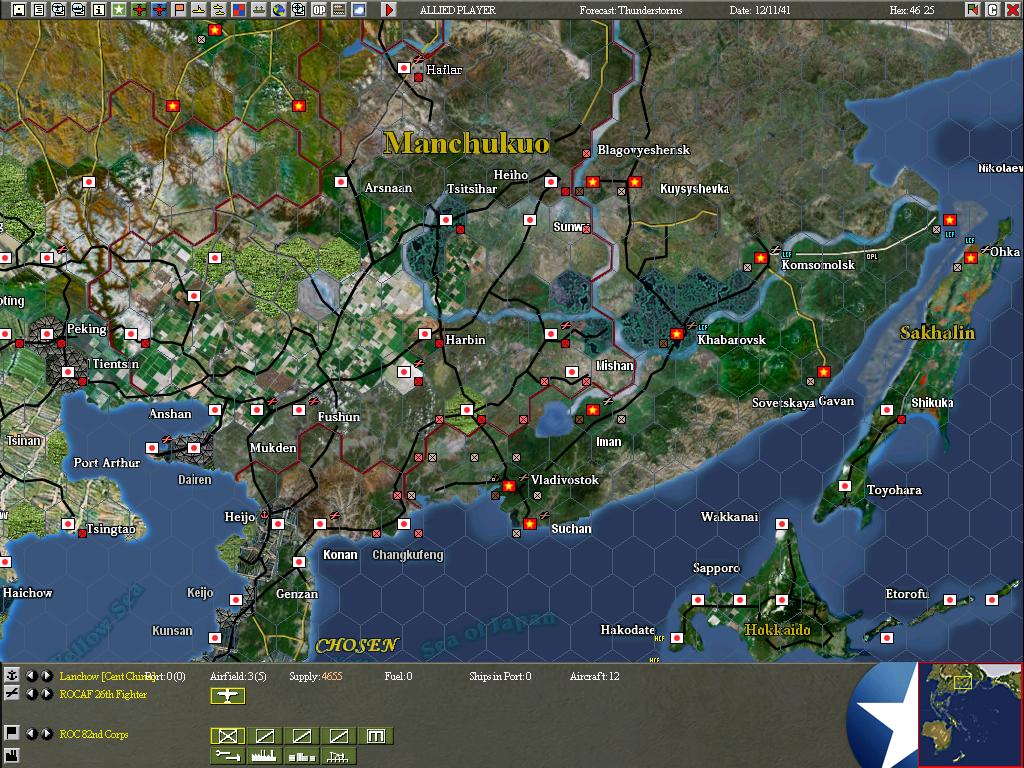The height and width of the screenshot is (768, 1024).
Task: Click the cloud weather toolbar icon
Action: 359,10
